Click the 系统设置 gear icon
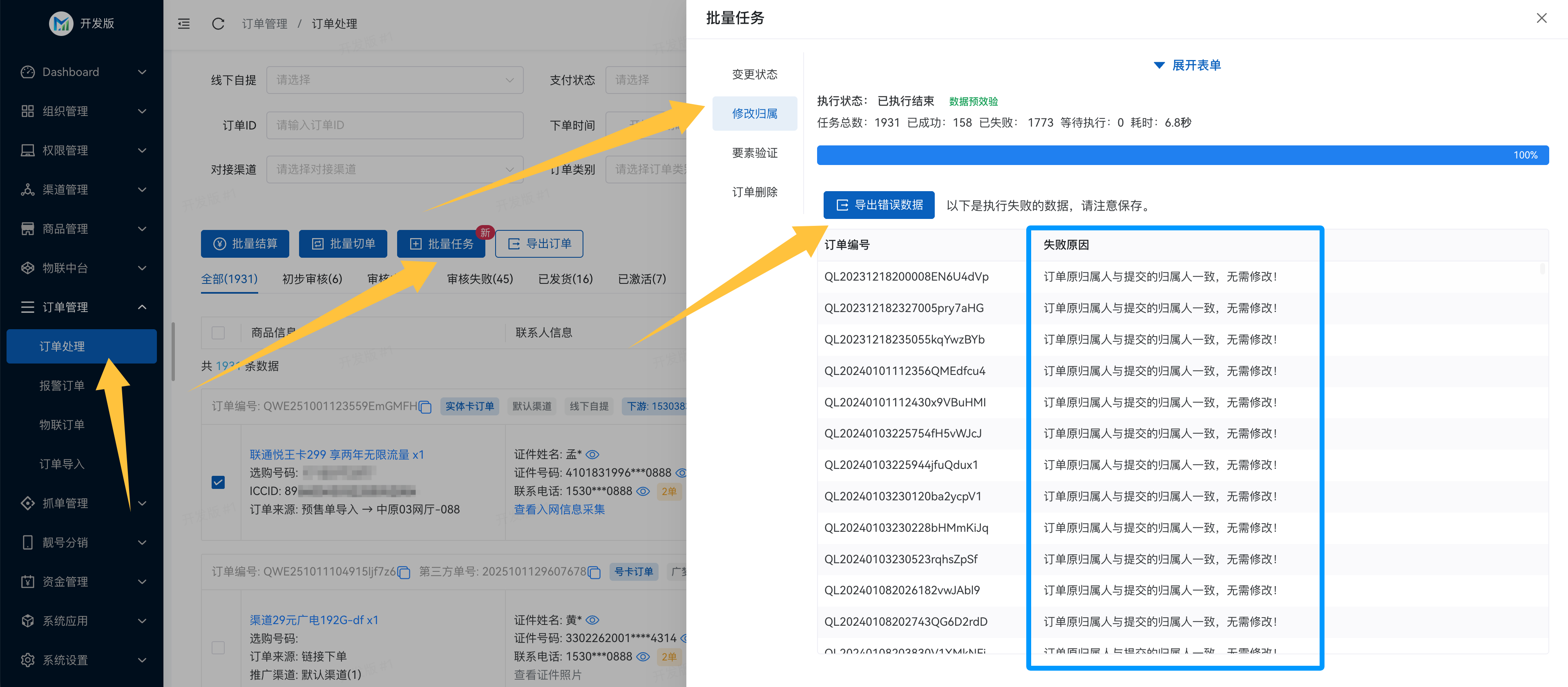Viewport: 1568px width, 687px height. click(27, 660)
